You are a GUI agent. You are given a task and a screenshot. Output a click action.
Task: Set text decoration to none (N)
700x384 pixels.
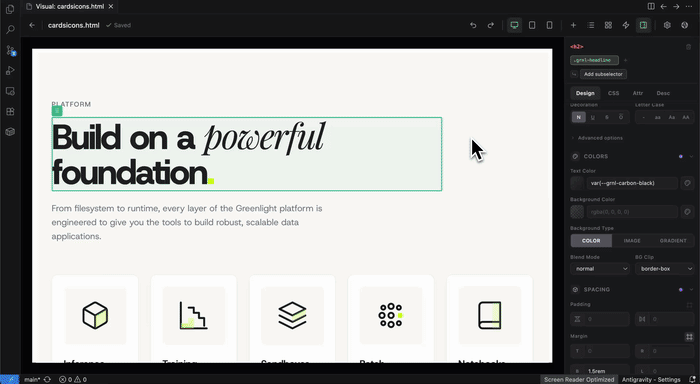[x=579, y=117]
